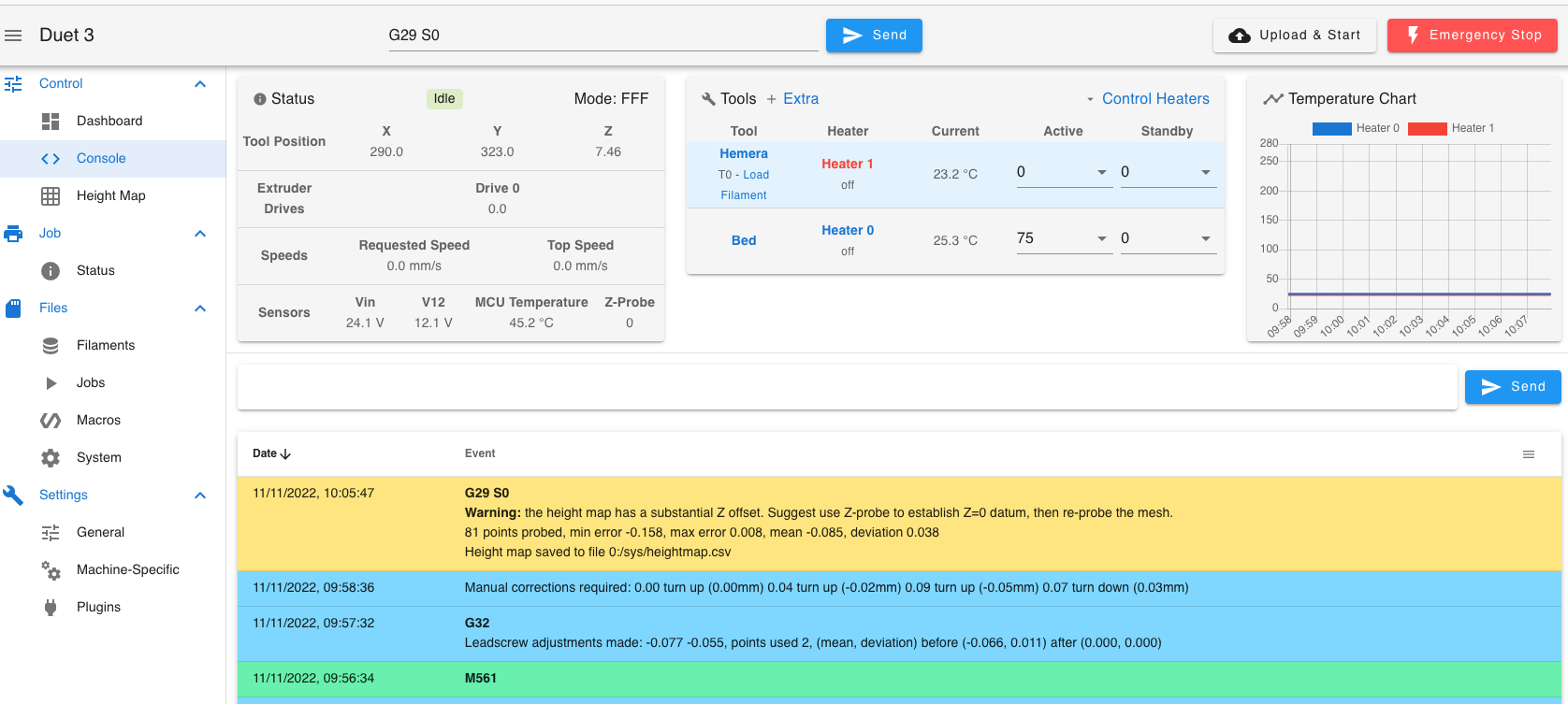This screenshot has height=704, width=1568.
Task: Click the Plugins plug icon
Action: pyautogui.click(x=51, y=608)
